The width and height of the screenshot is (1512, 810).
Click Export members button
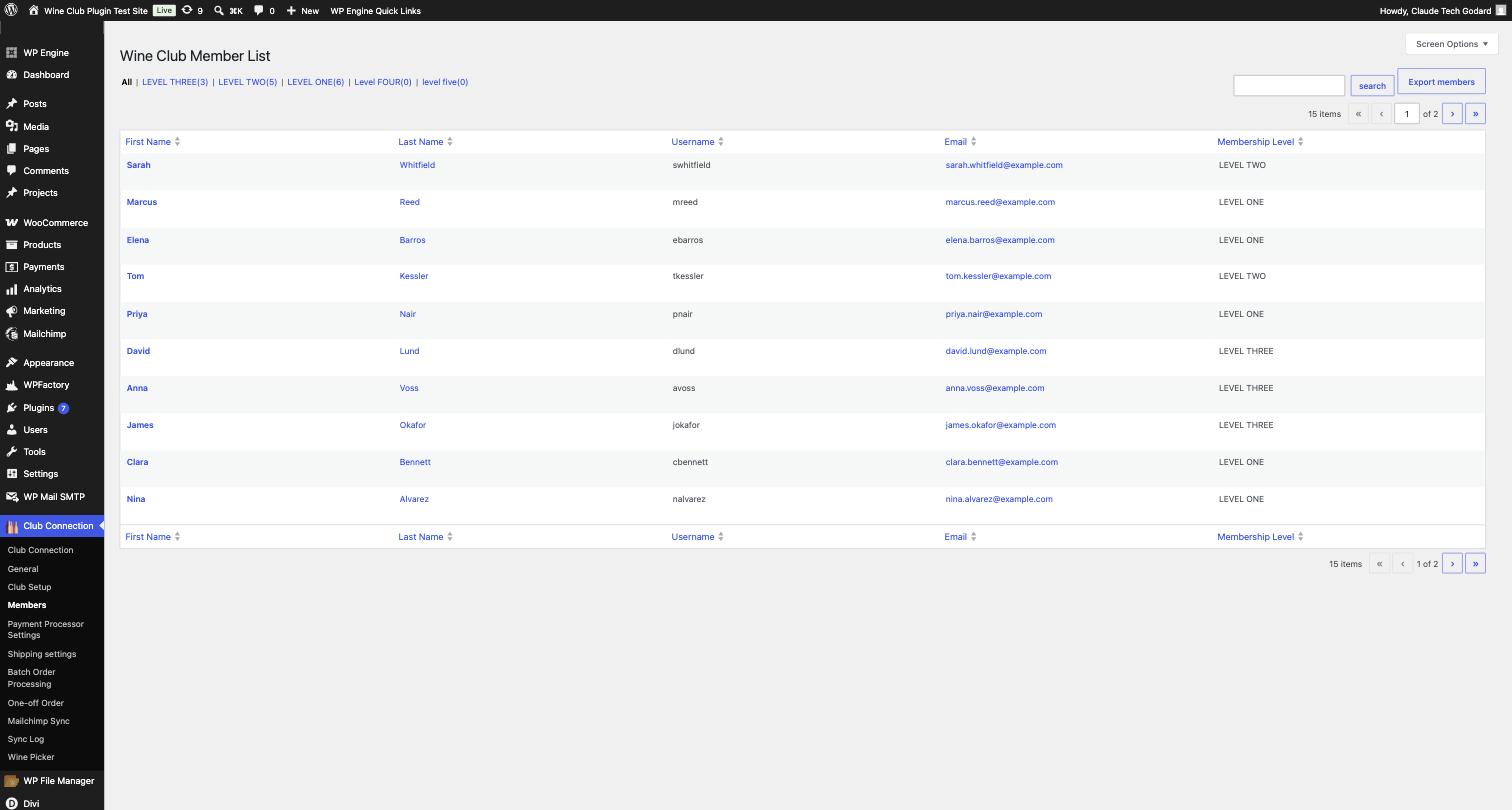[1441, 82]
